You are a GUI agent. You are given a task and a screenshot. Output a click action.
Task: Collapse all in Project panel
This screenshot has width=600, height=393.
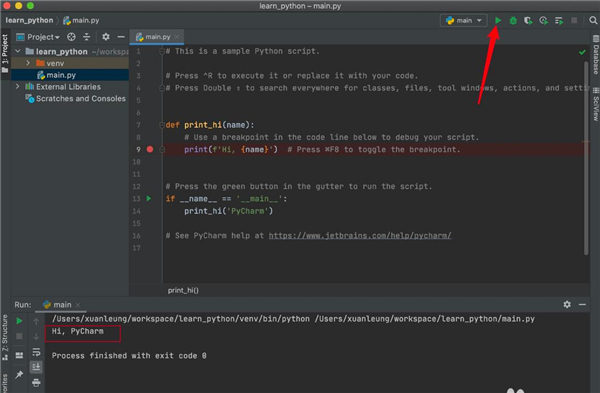(87, 37)
